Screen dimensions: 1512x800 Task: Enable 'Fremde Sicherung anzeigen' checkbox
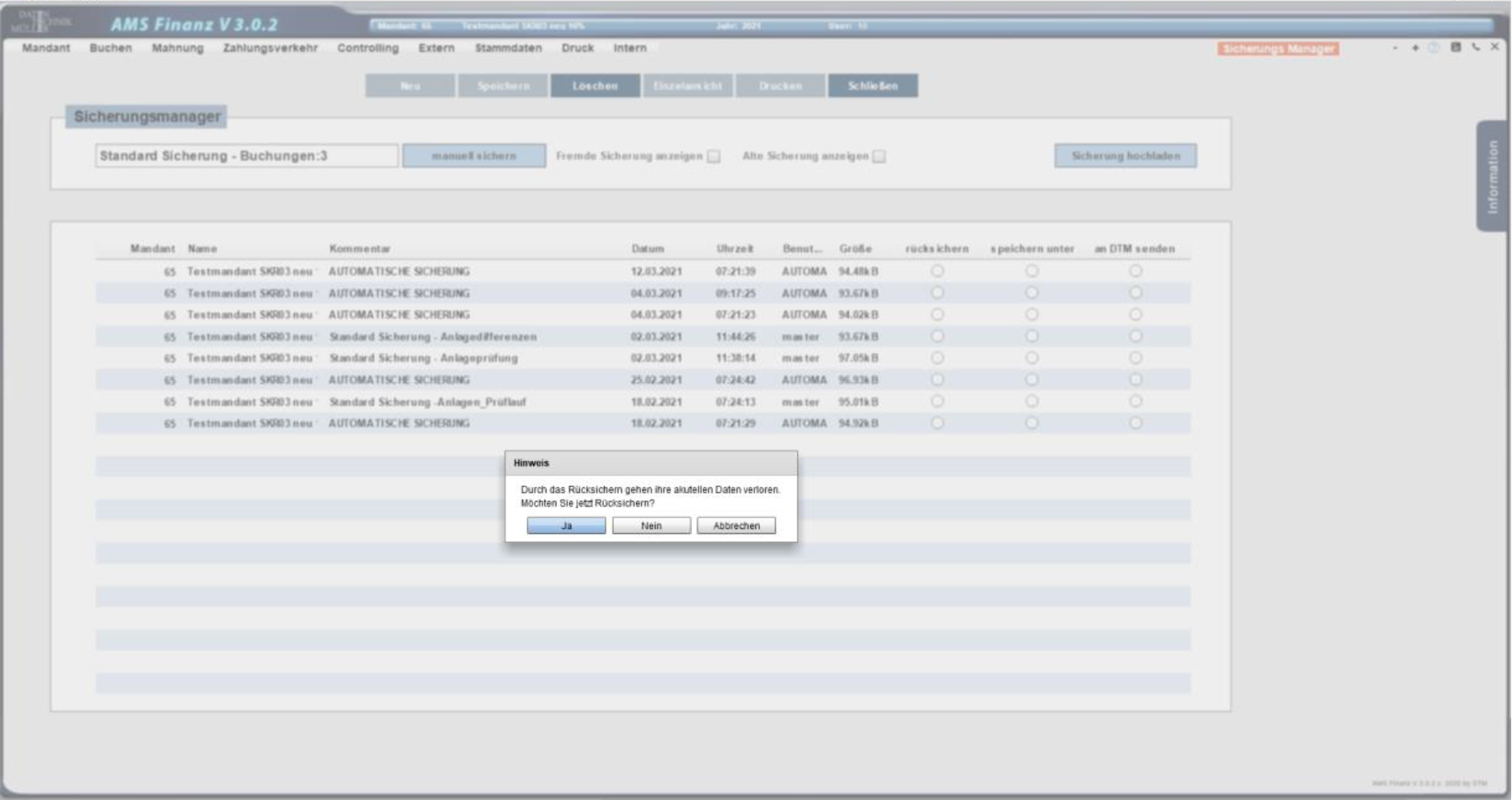714,156
